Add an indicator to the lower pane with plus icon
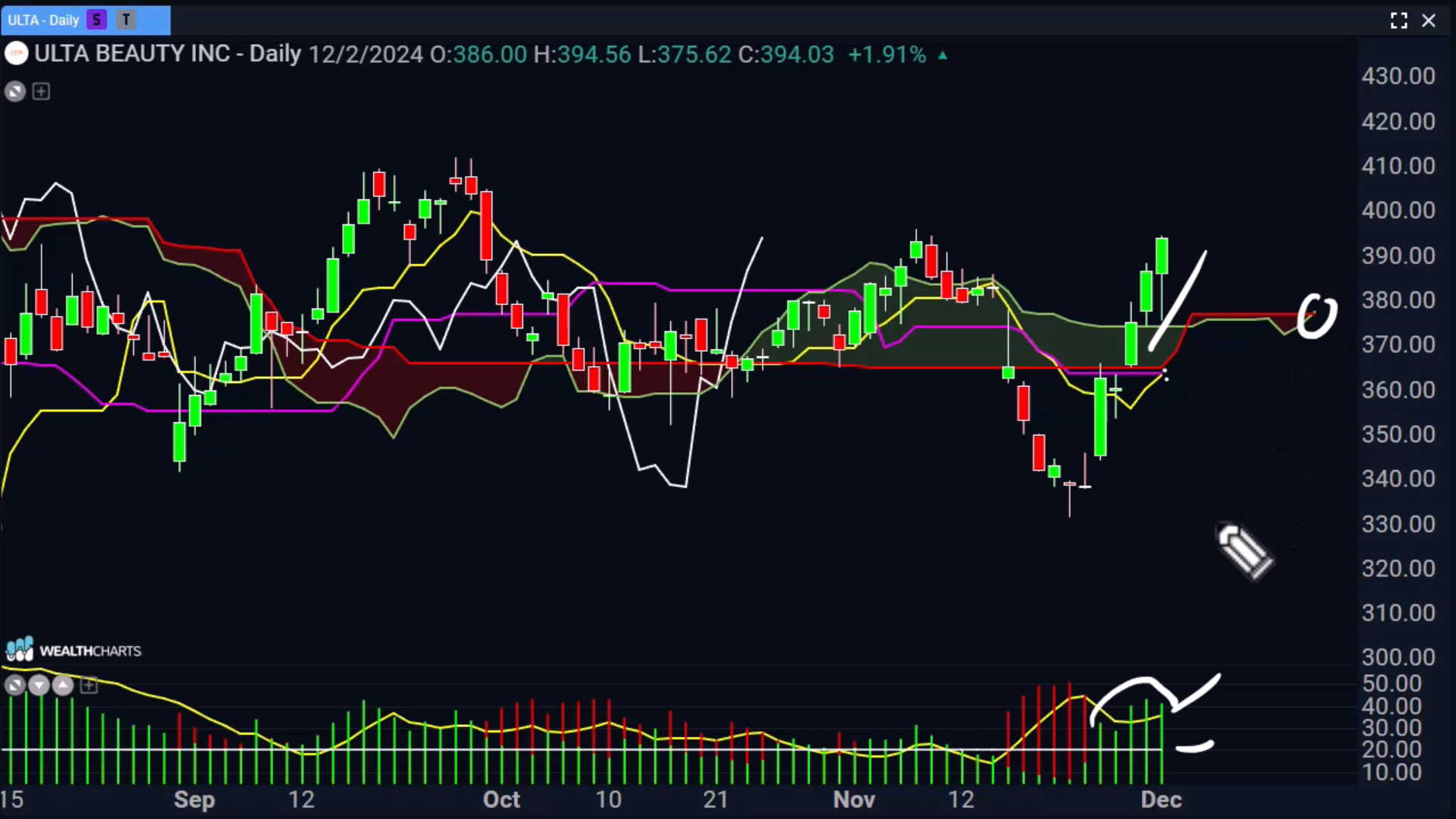The image size is (1456, 819). (89, 686)
